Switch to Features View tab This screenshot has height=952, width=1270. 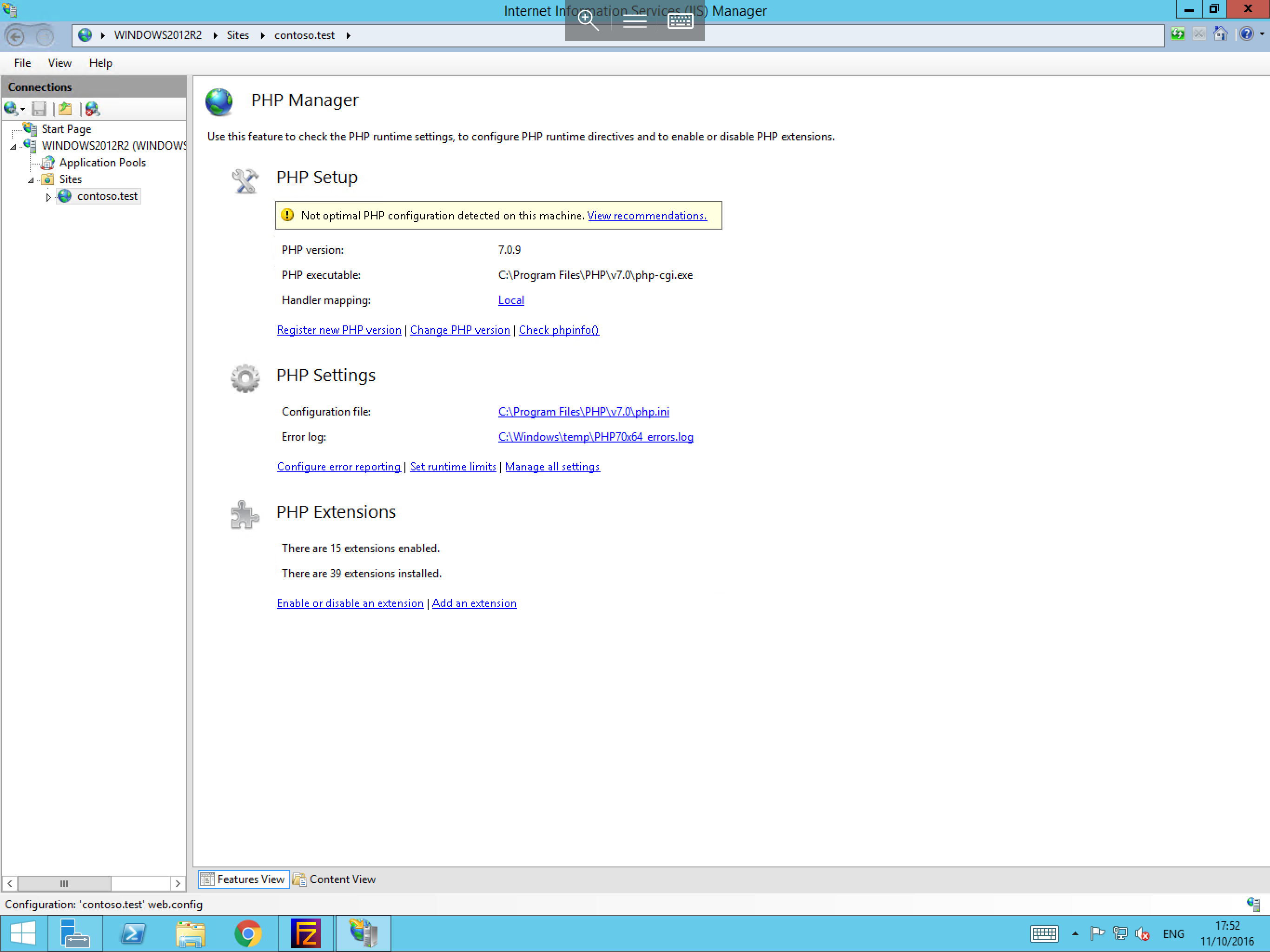tap(244, 879)
